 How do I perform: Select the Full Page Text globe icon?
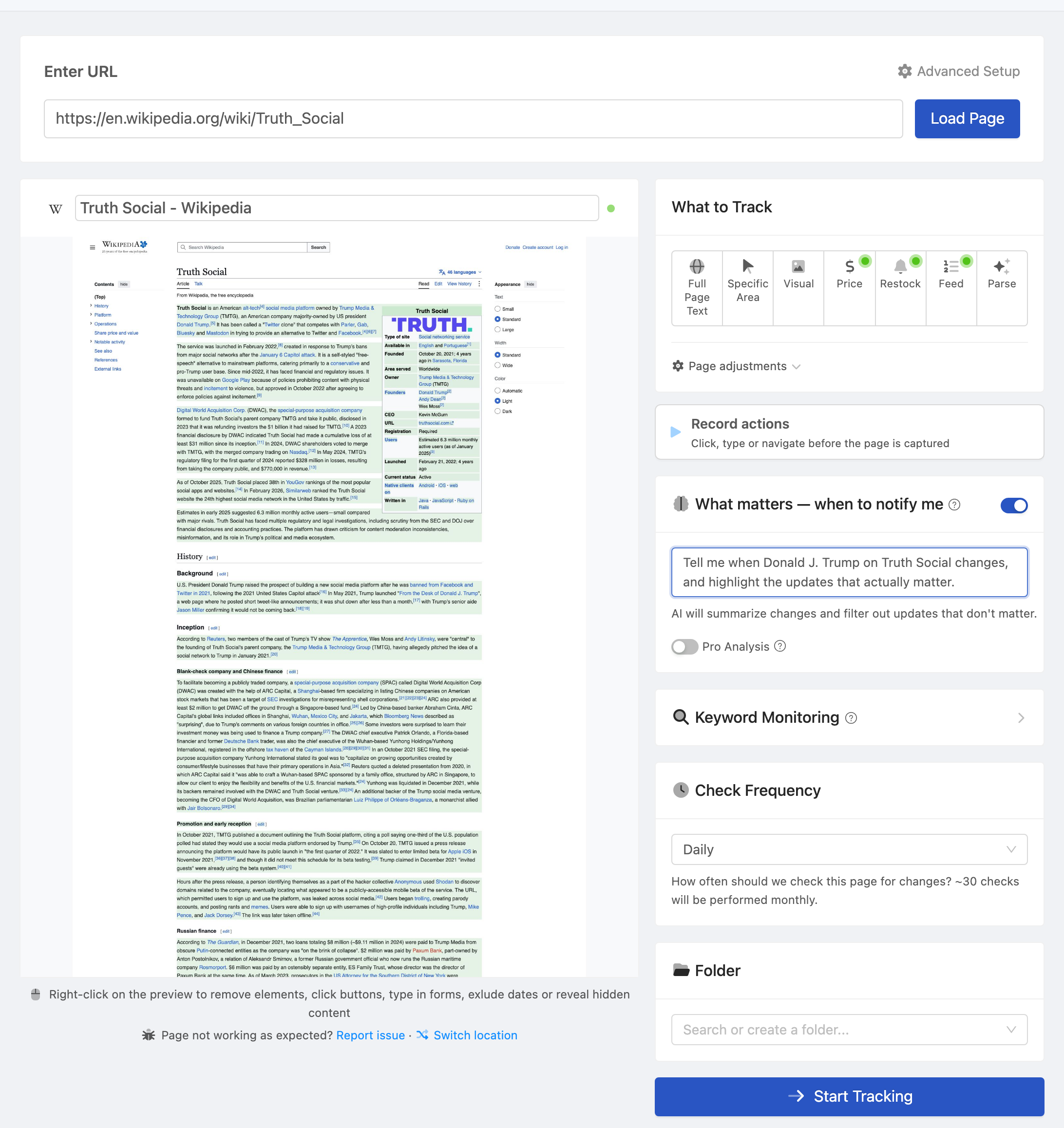click(x=697, y=266)
